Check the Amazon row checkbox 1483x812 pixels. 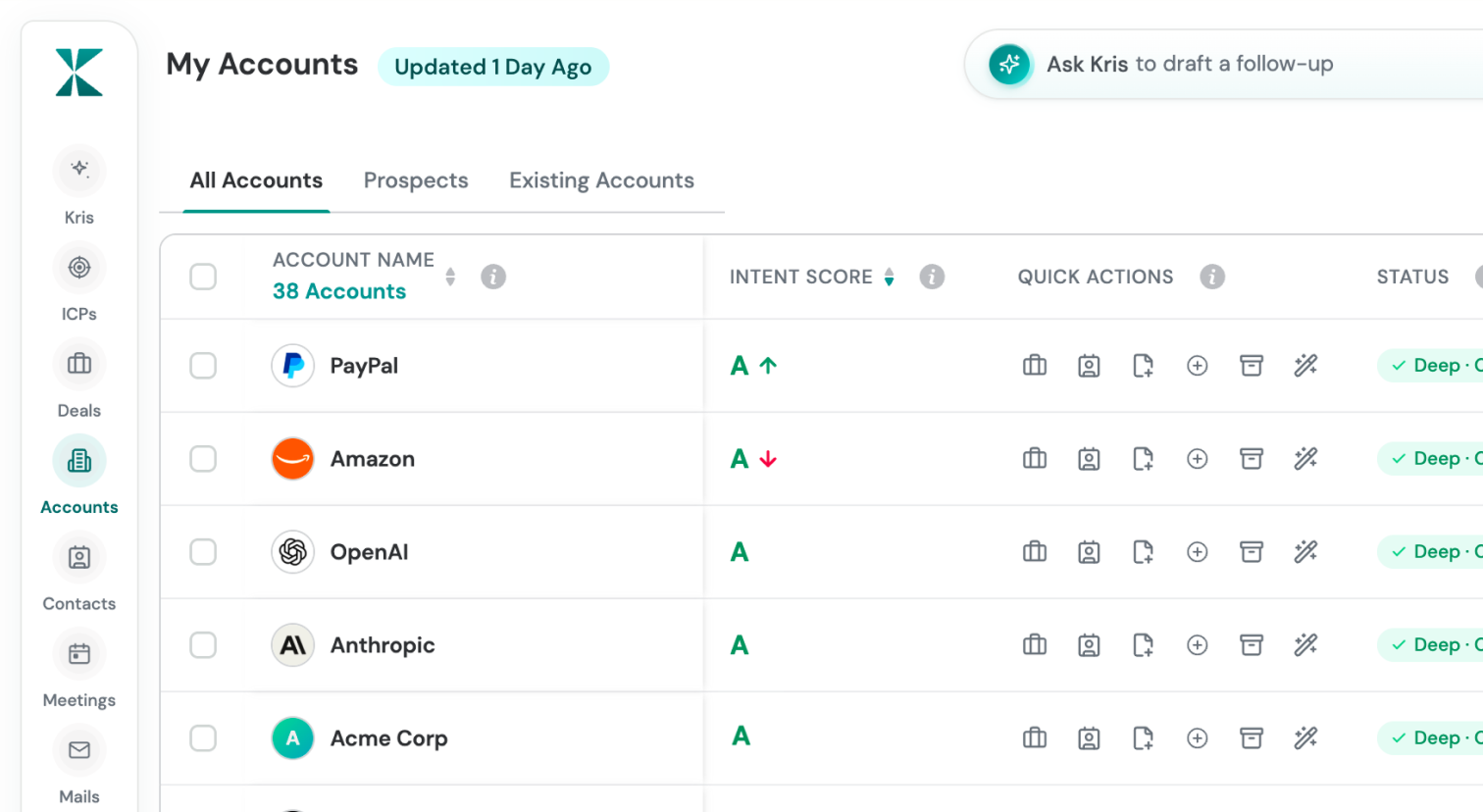(x=203, y=459)
